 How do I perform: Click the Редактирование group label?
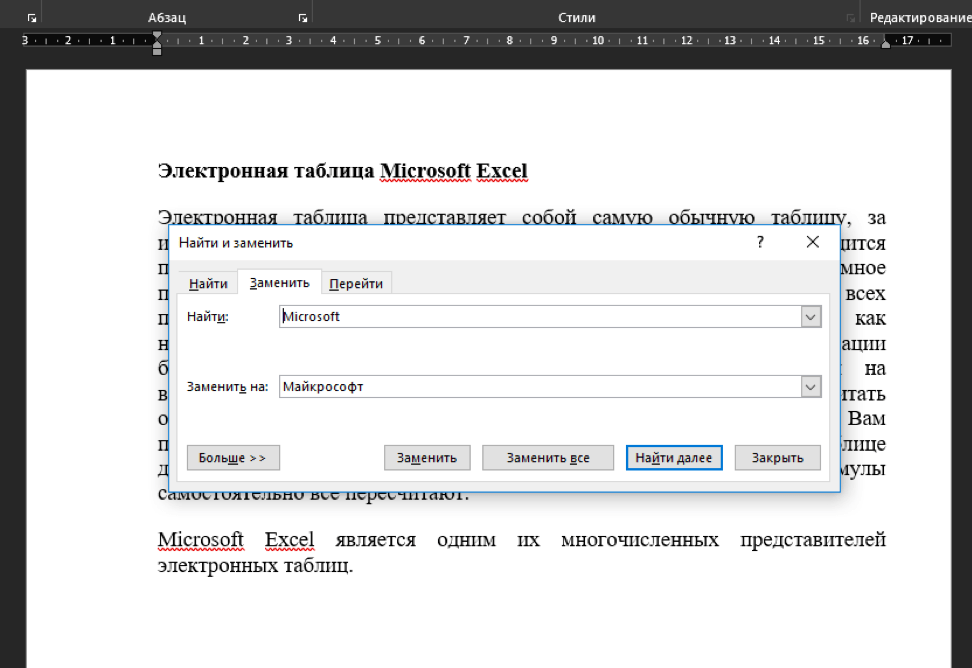[x=920, y=18]
